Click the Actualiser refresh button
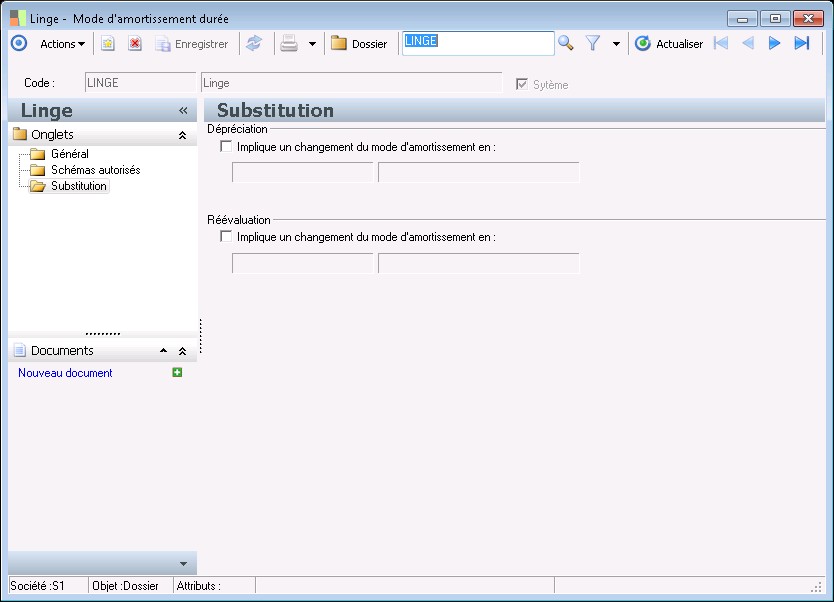This screenshot has width=834, height=602. [669, 44]
